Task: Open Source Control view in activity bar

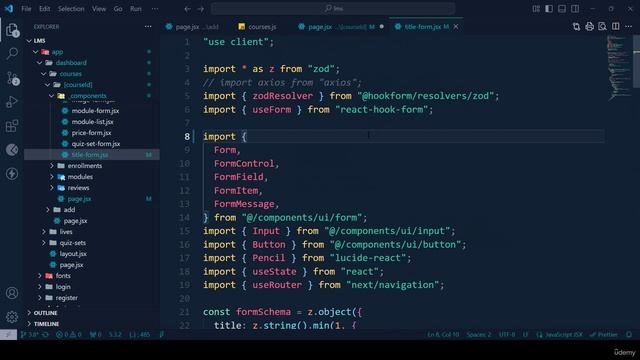Action: tap(12, 78)
